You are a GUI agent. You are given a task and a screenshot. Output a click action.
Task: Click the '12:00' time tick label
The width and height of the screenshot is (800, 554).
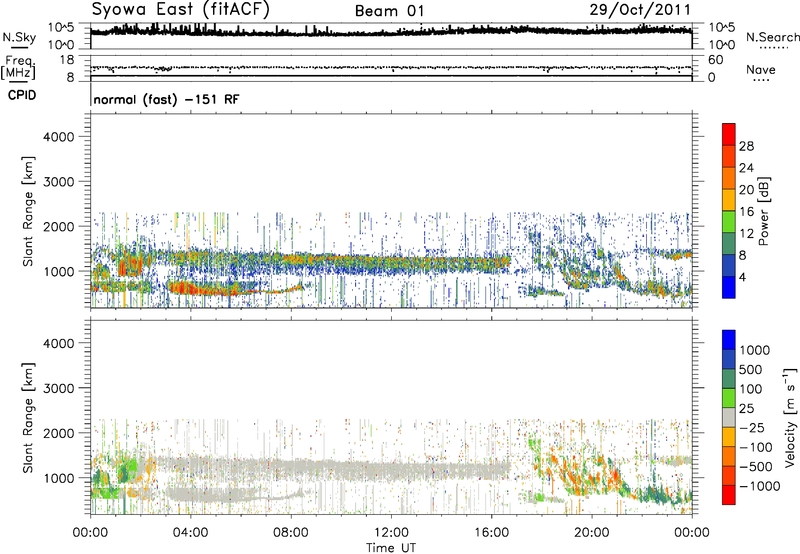391,533
